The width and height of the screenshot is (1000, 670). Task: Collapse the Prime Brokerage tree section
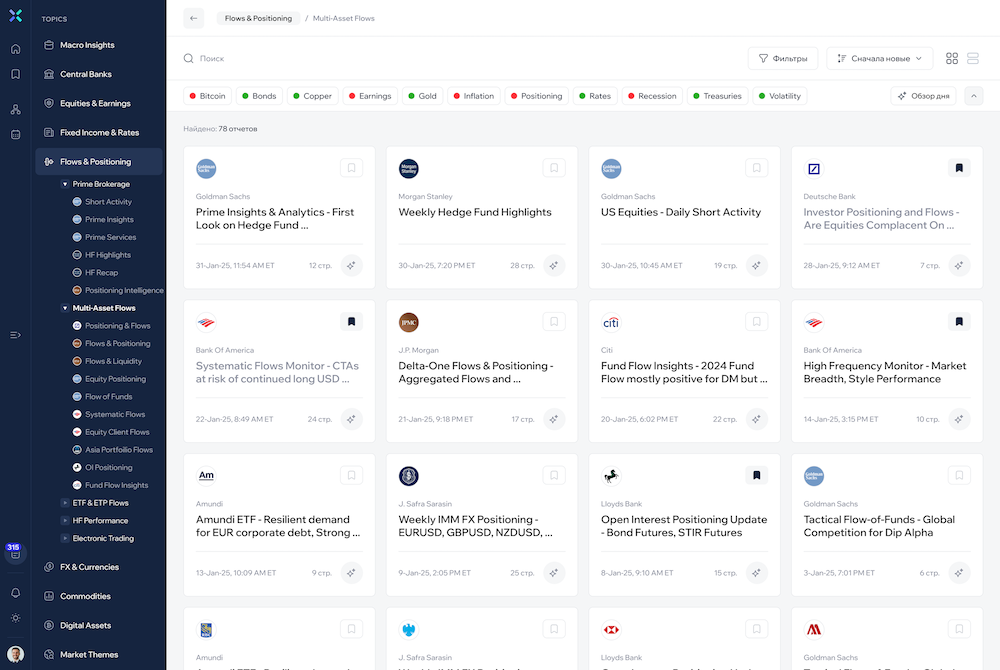click(x=65, y=184)
